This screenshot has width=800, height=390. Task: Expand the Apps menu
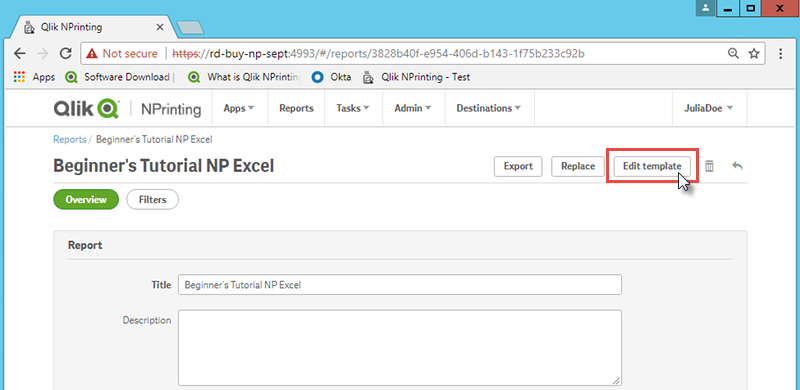point(239,108)
